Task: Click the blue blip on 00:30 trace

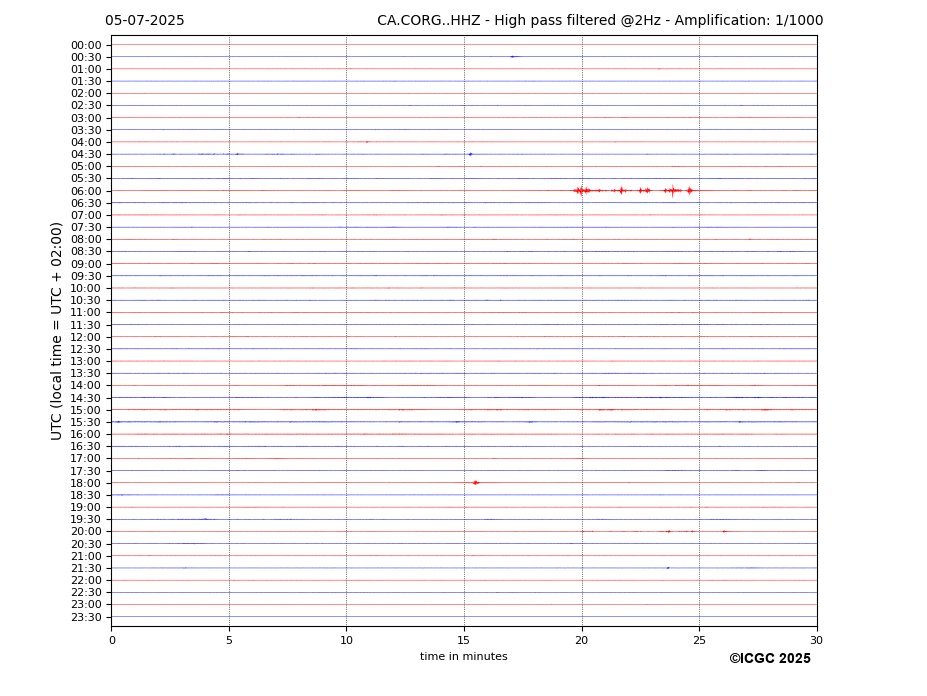Action: click(x=514, y=57)
